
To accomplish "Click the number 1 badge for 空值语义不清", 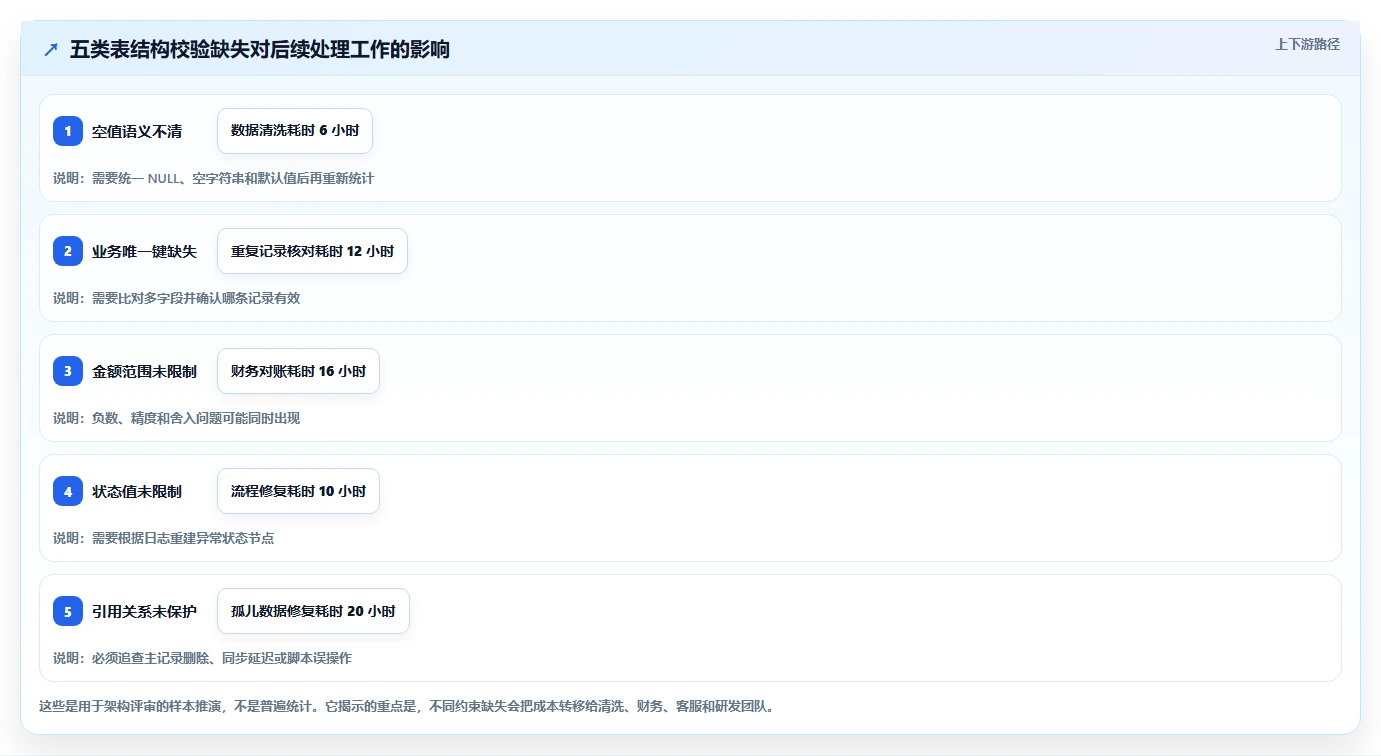I will click(68, 131).
